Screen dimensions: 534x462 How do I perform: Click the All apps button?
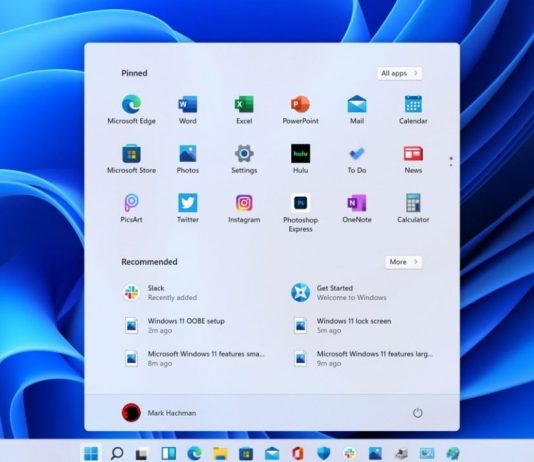[399, 73]
